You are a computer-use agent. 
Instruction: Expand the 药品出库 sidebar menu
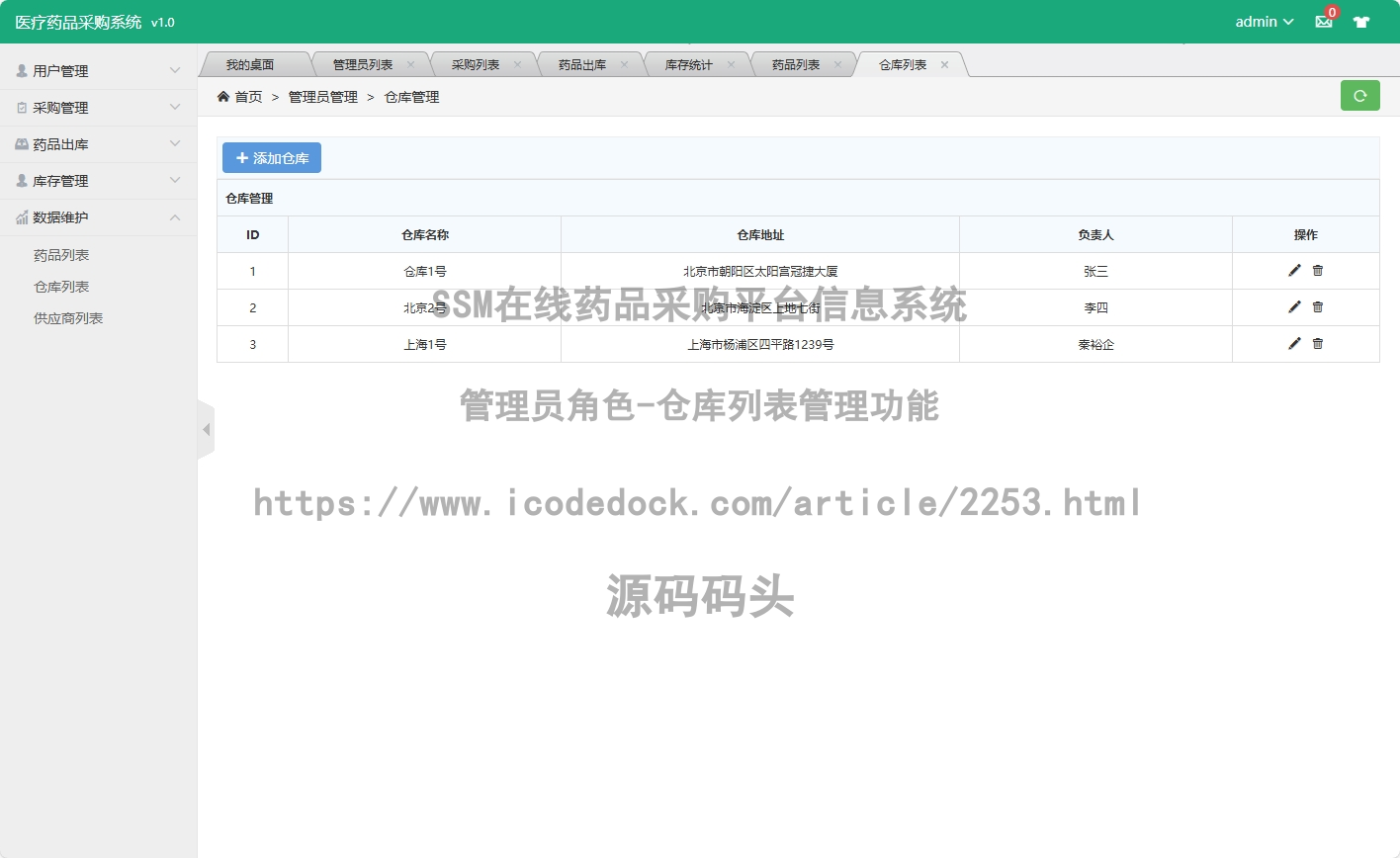point(99,144)
